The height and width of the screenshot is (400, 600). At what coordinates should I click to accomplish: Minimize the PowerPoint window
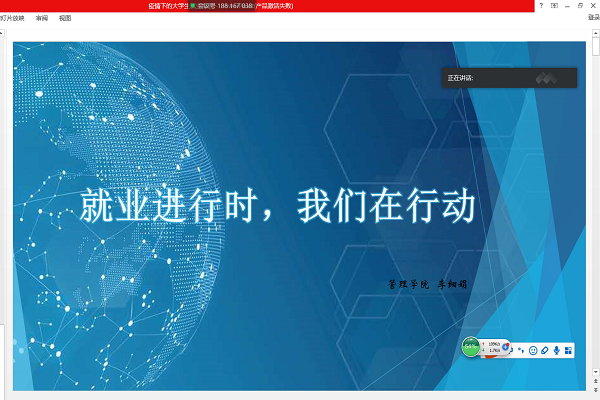click(568, 6)
